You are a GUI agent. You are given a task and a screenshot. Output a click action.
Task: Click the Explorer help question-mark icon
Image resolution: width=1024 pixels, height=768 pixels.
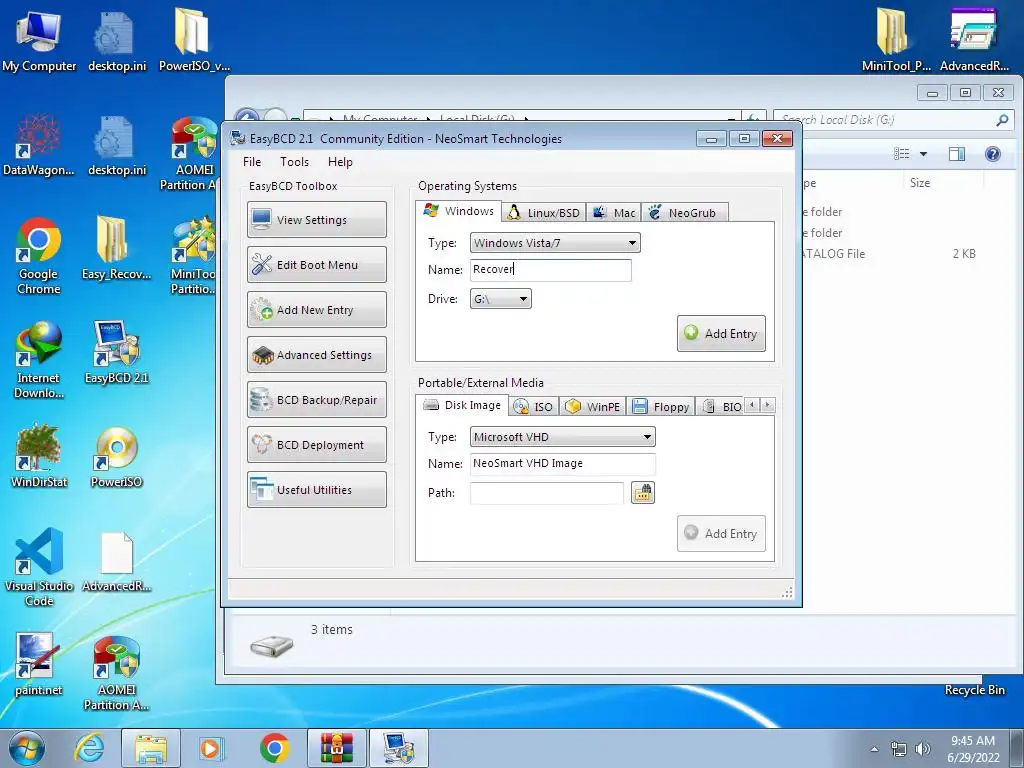click(x=993, y=154)
